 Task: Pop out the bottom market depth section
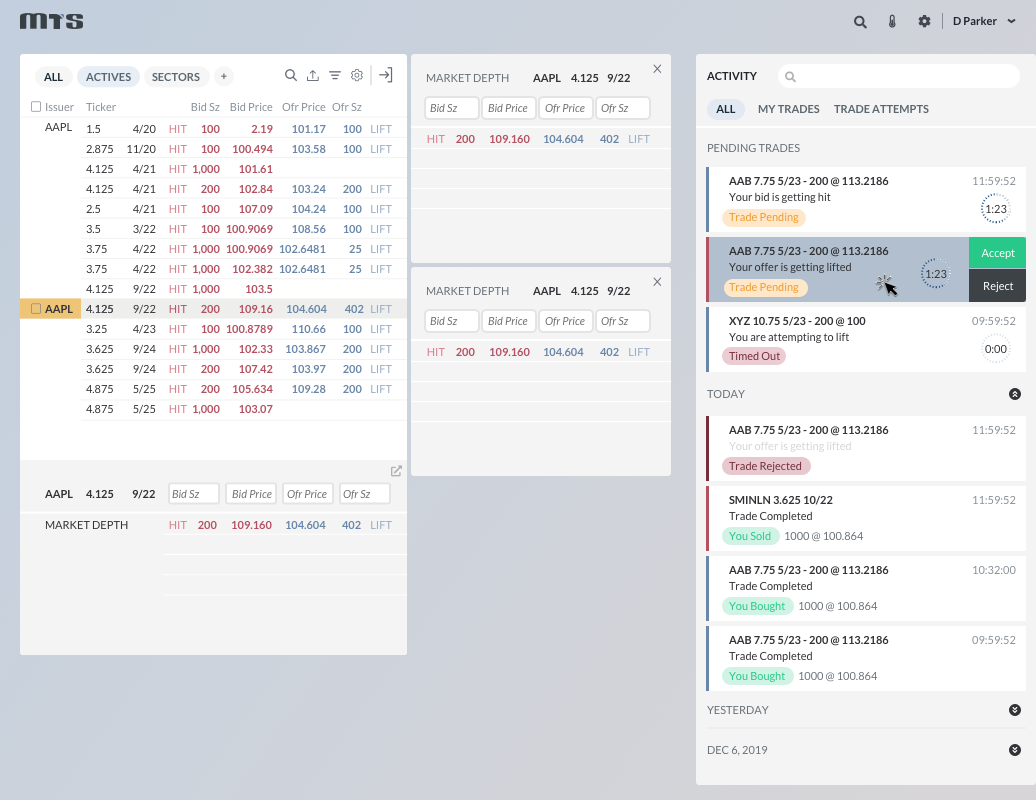396,471
